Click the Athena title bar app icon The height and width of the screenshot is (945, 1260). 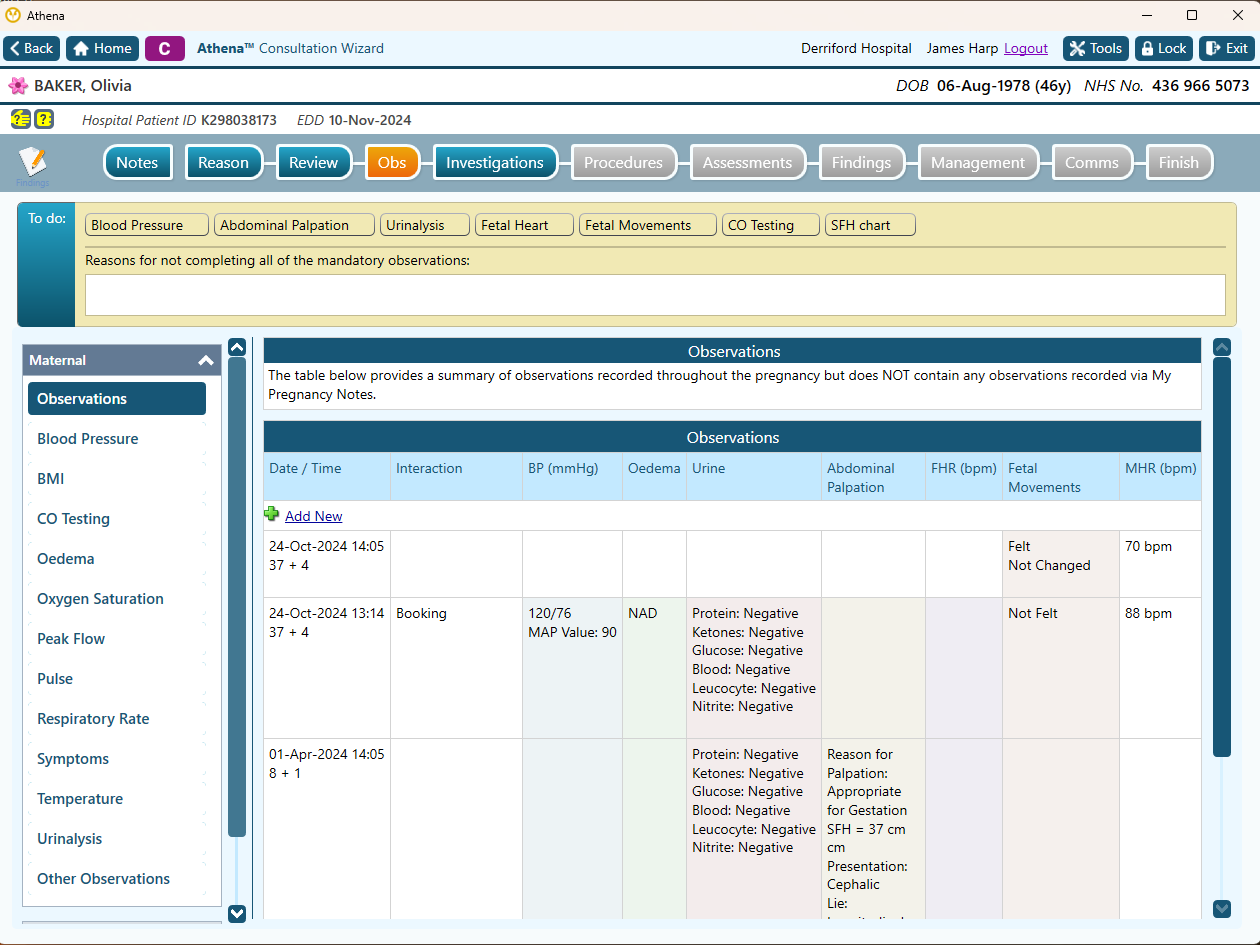coord(13,15)
